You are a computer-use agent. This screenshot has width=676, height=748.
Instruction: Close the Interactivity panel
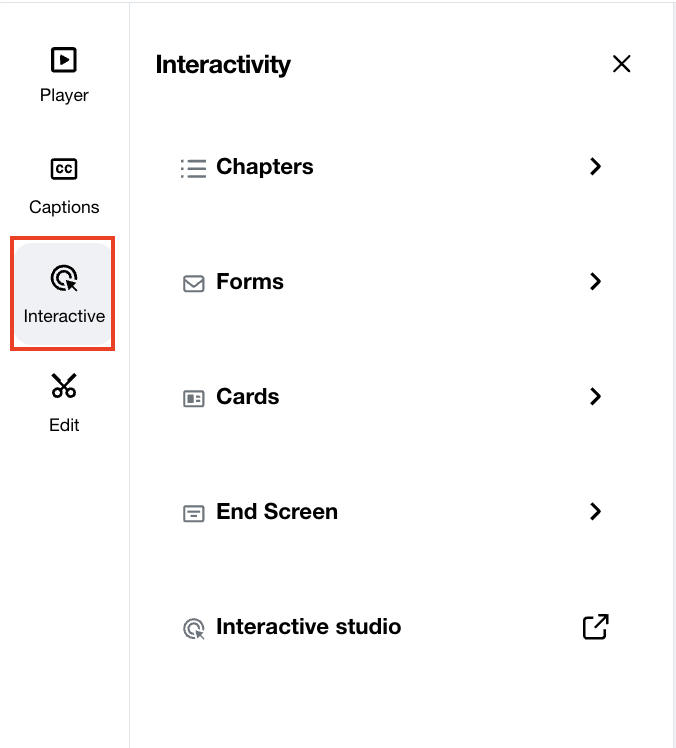tap(621, 64)
